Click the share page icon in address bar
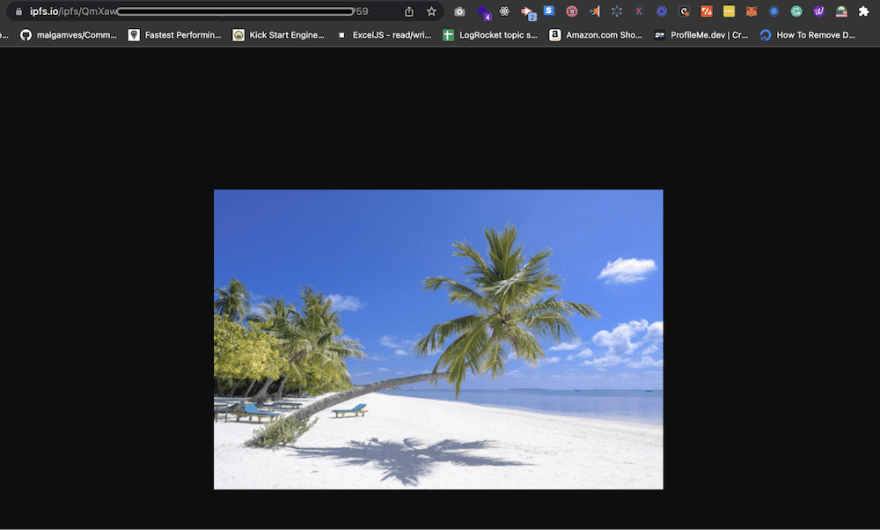Screen dimensions: 880x530 click(409, 12)
